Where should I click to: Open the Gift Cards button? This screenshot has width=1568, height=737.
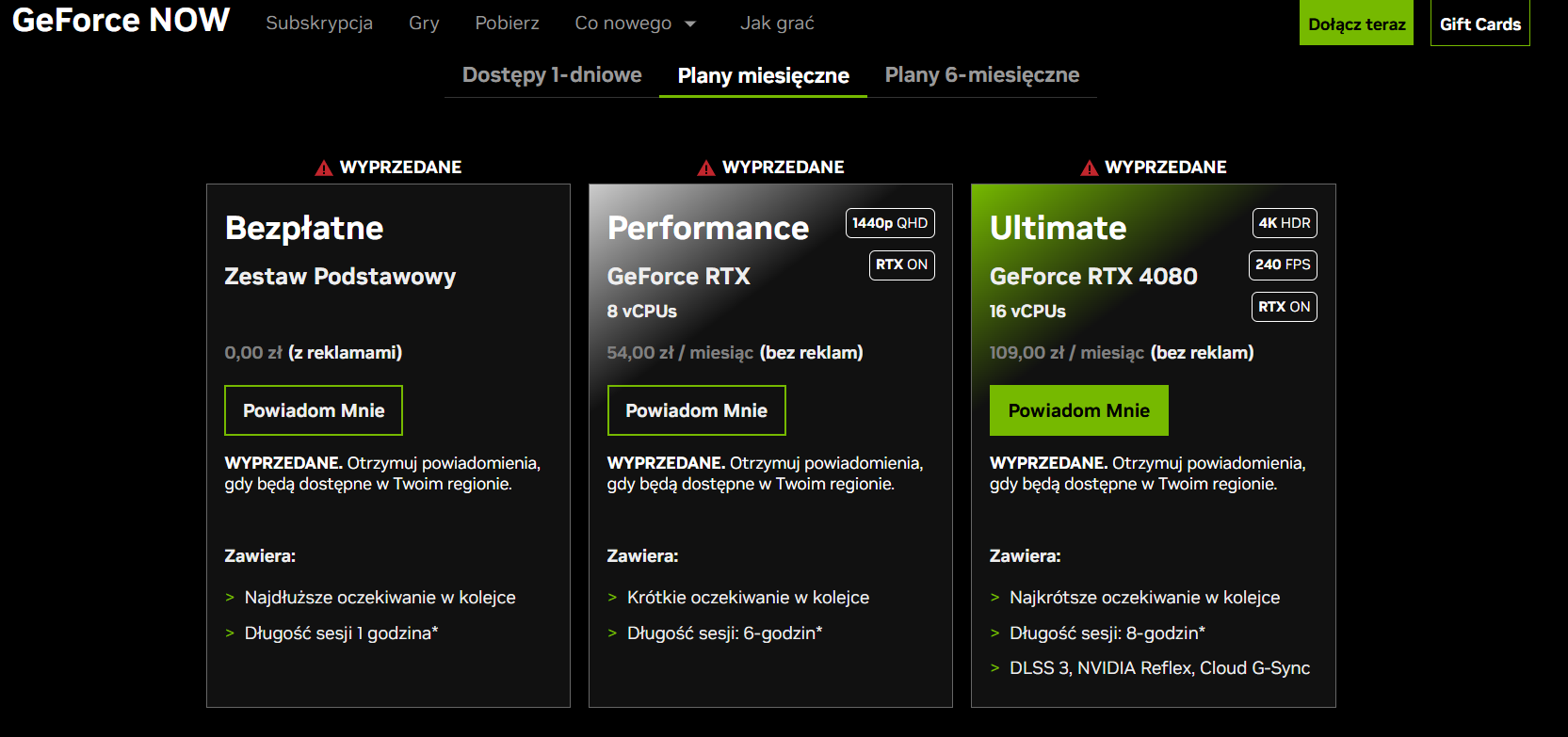click(1480, 23)
